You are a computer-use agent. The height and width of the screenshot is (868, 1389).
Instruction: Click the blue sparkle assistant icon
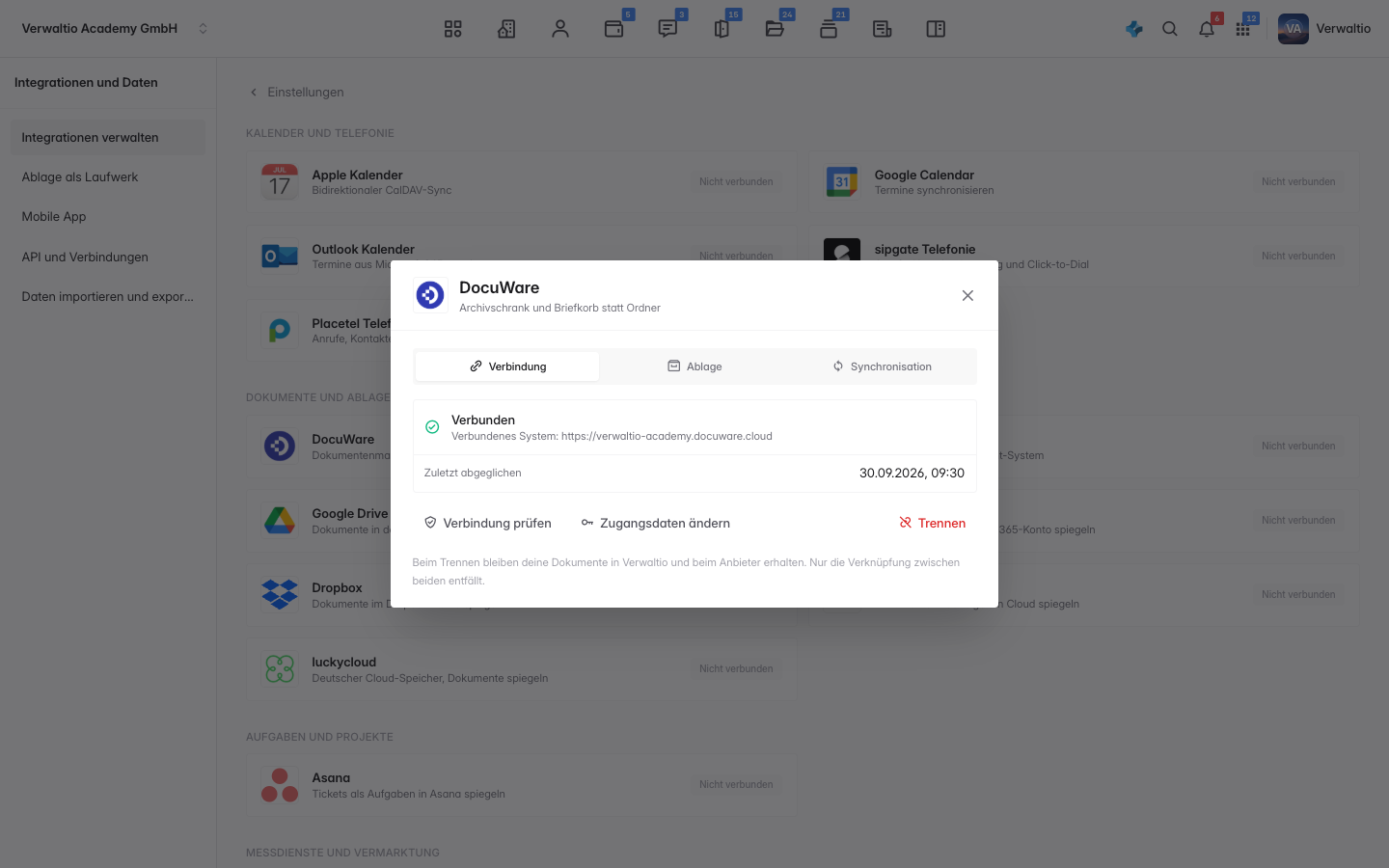[x=1134, y=29]
